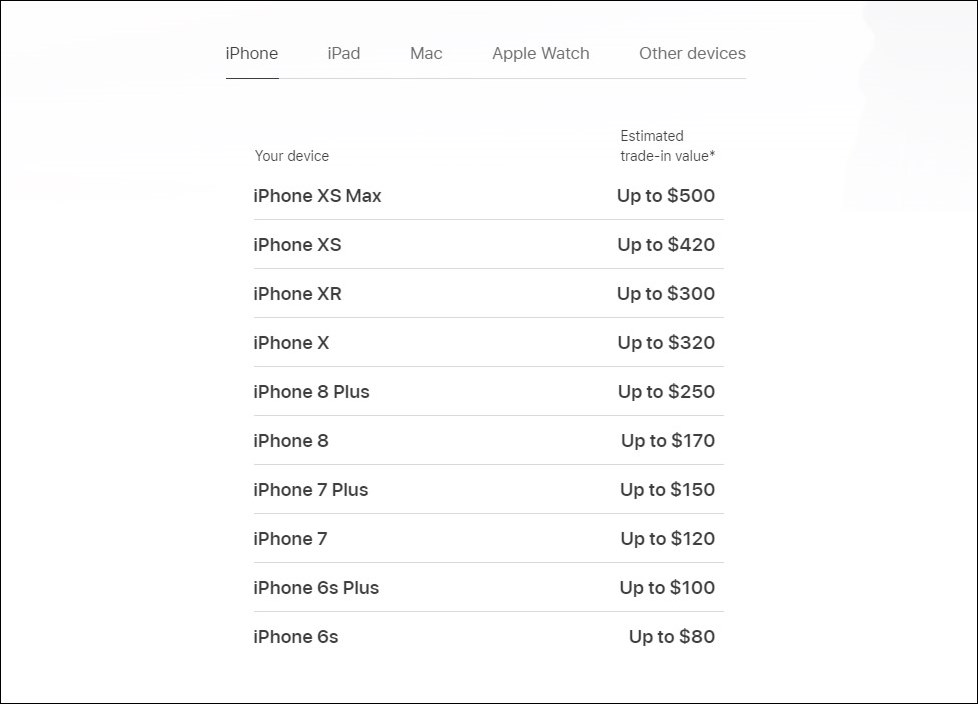Switch to the iPad tab
This screenshot has width=978, height=704.
(x=344, y=54)
